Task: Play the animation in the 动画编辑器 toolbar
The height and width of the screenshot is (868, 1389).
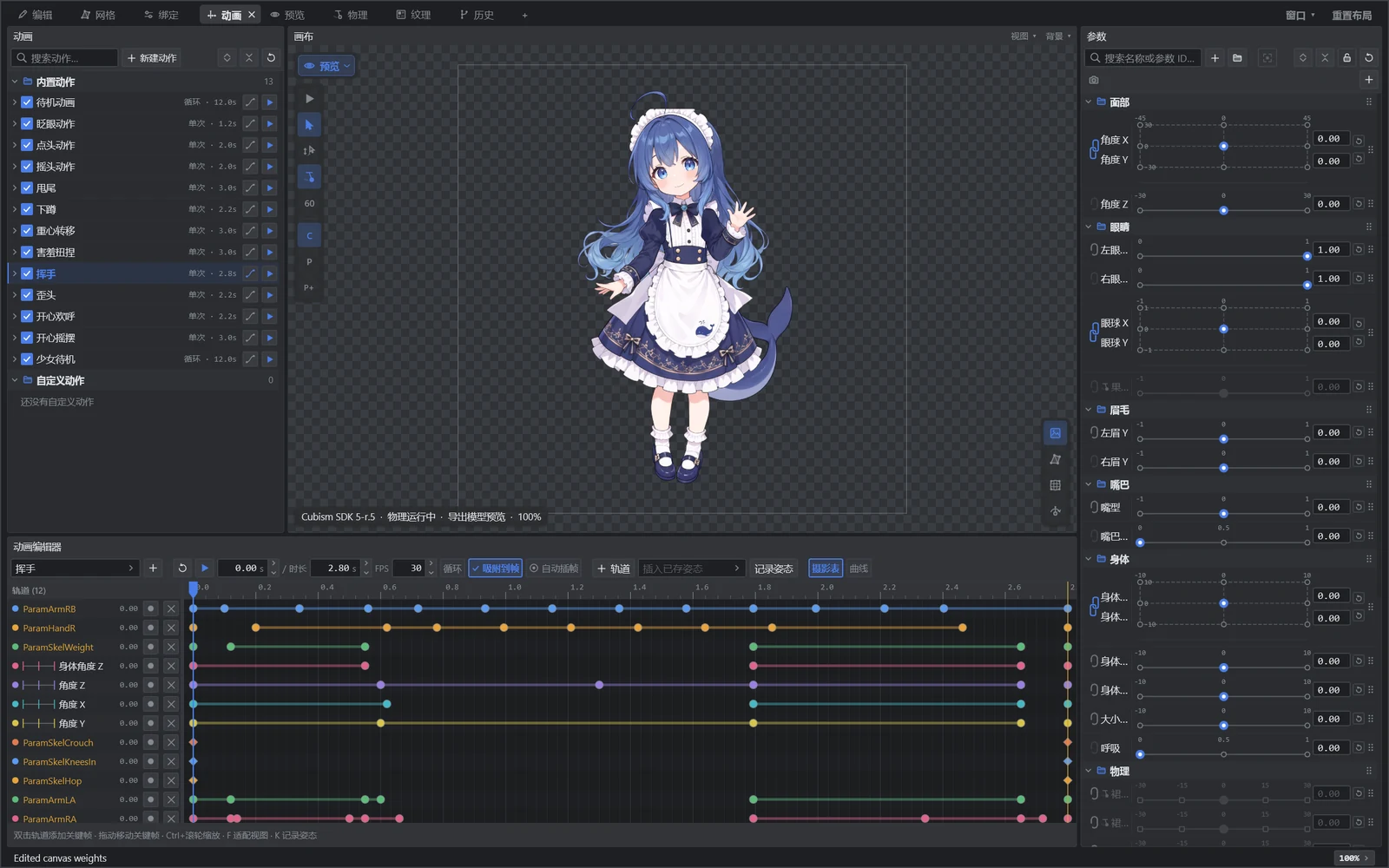Action: 205,568
